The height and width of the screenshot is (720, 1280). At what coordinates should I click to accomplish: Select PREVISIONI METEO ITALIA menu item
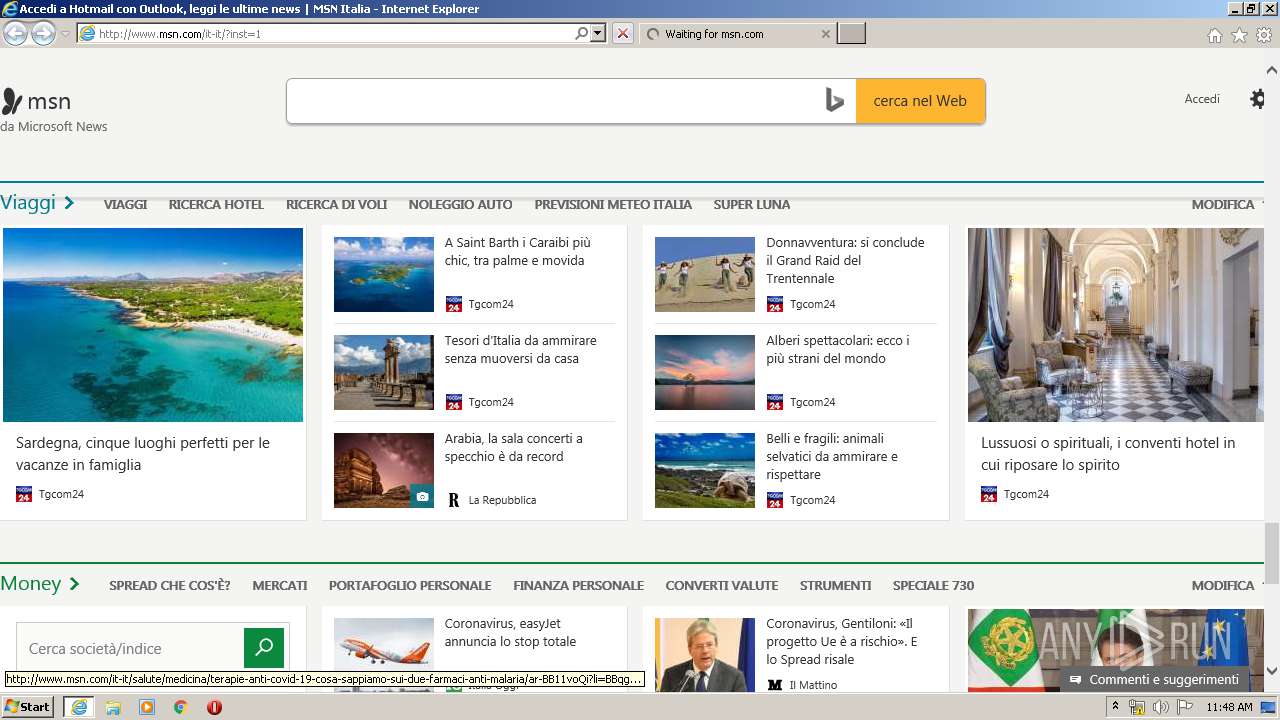point(613,204)
